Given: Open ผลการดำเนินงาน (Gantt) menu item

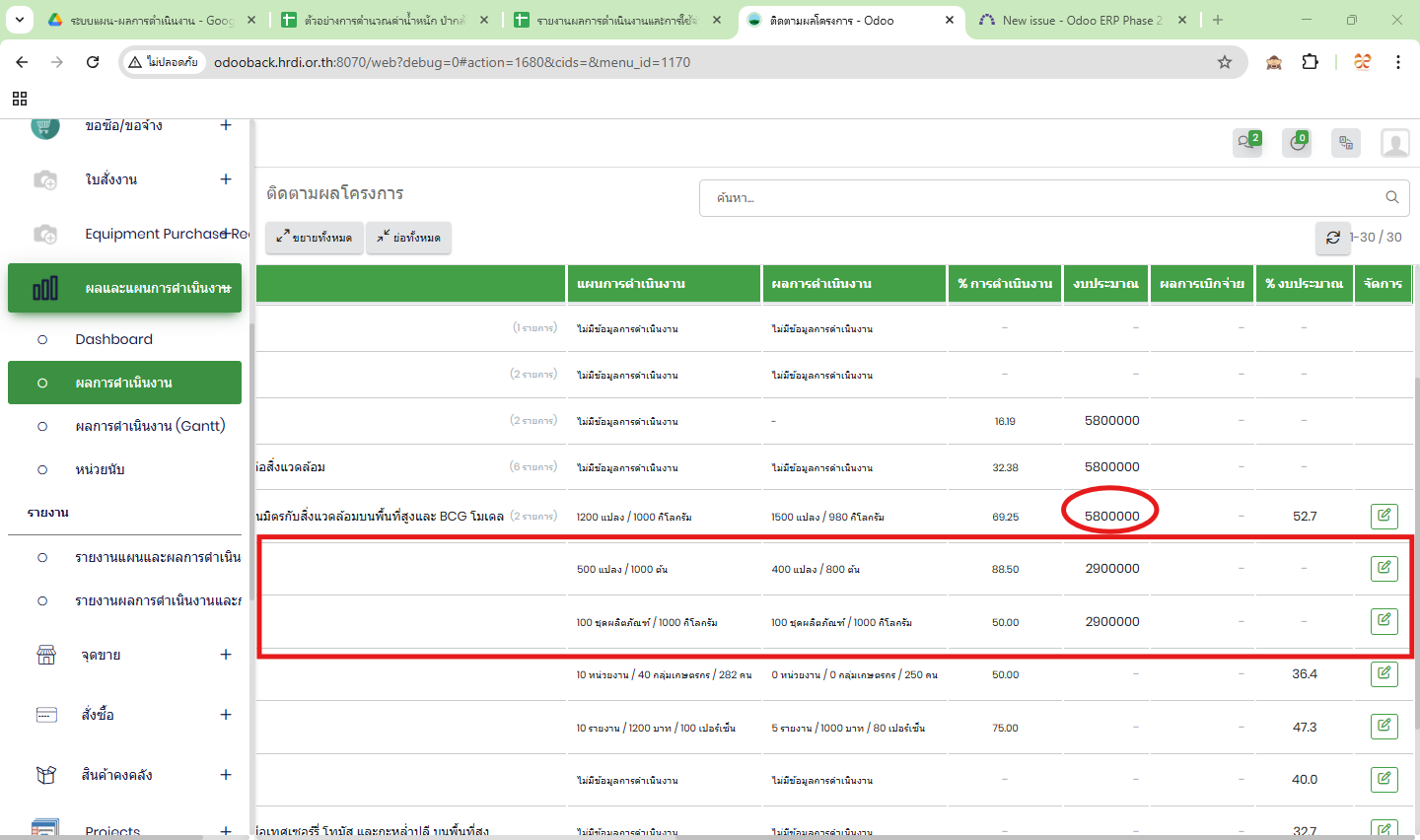Looking at the screenshot, I should pos(150,426).
